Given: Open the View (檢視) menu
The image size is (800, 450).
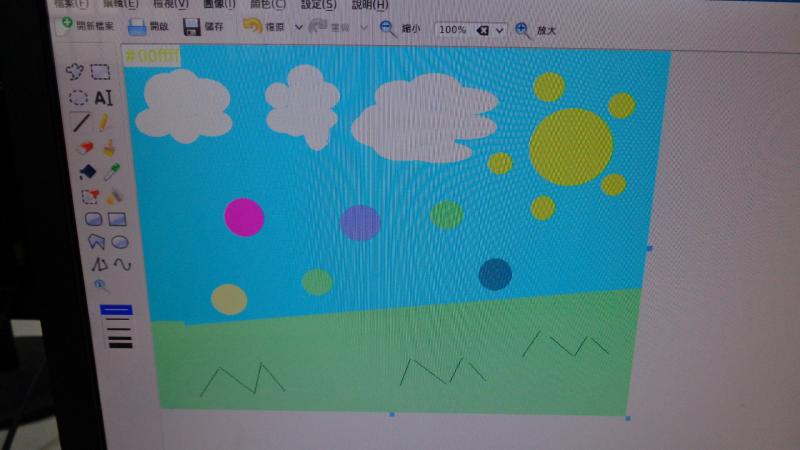Looking at the screenshot, I should point(170,4).
